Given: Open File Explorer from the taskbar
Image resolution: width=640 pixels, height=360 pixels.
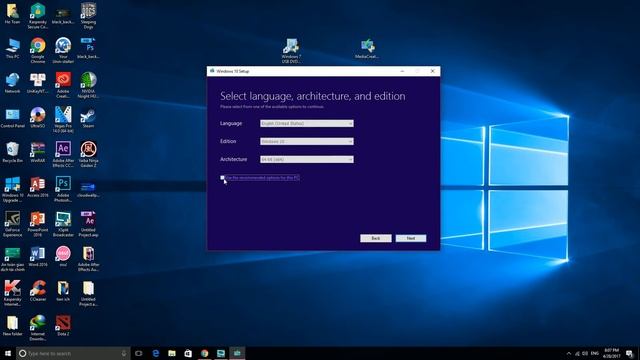Looking at the screenshot, I should [x=172, y=353].
